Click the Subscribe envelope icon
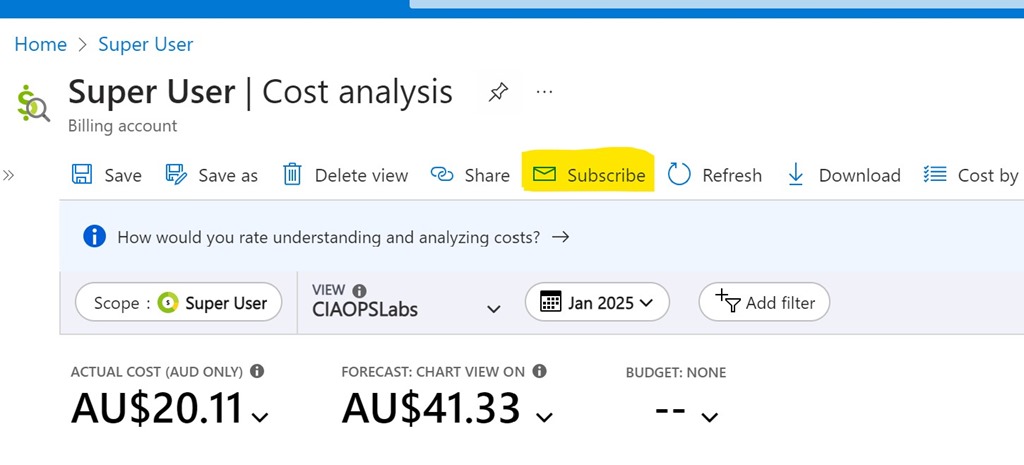 click(544, 175)
